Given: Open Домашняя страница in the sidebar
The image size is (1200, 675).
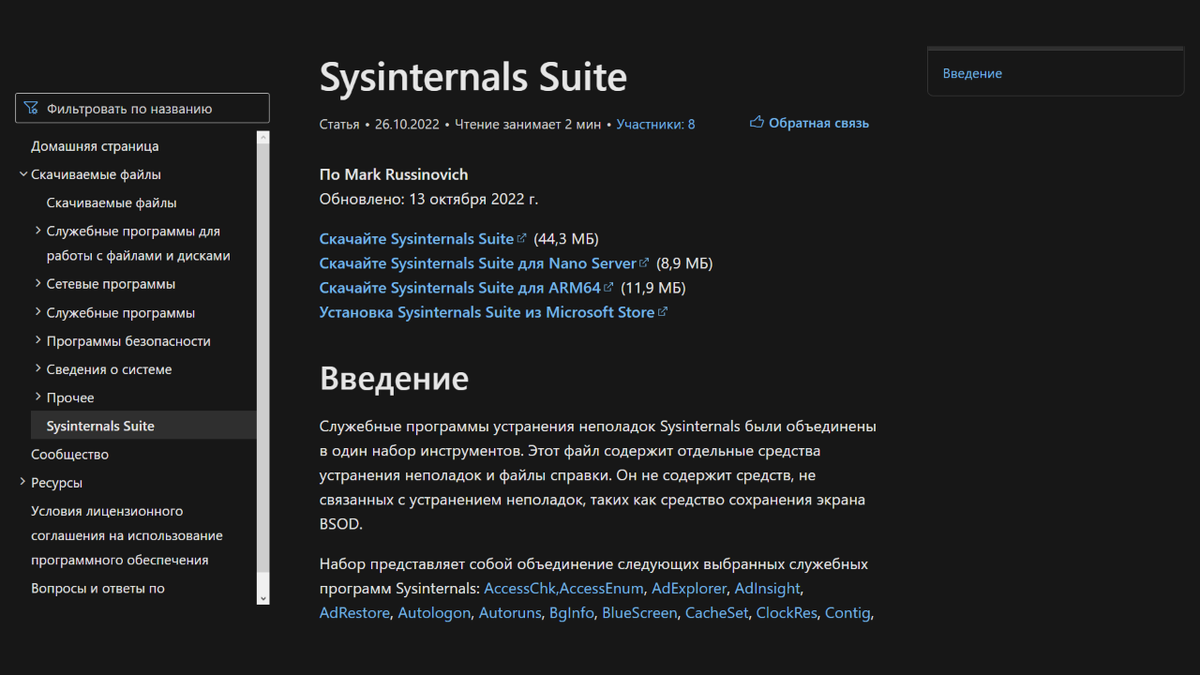Looking at the screenshot, I should tap(95, 146).
